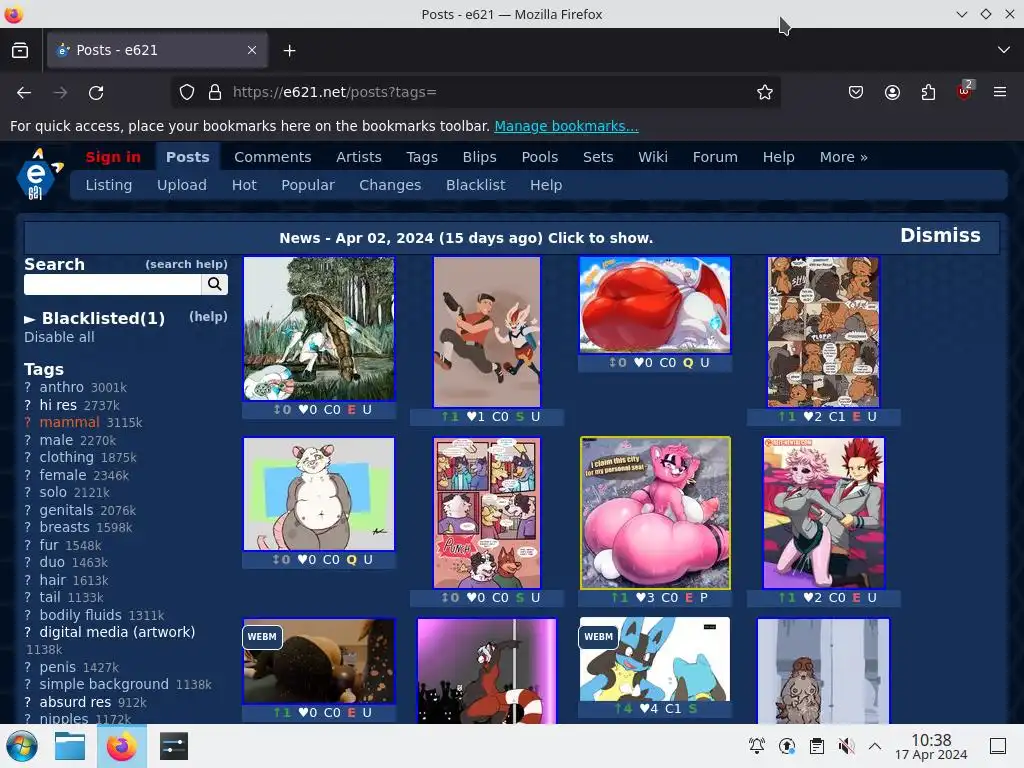Open the Hot posts submenu link

pyautogui.click(x=244, y=185)
